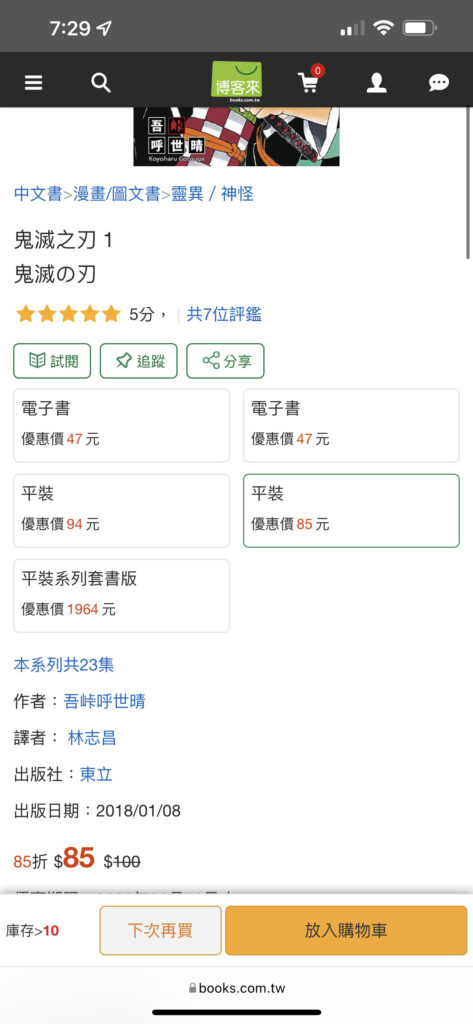Click the 試閱 preview button
473x1024 pixels.
click(x=52, y=360)
